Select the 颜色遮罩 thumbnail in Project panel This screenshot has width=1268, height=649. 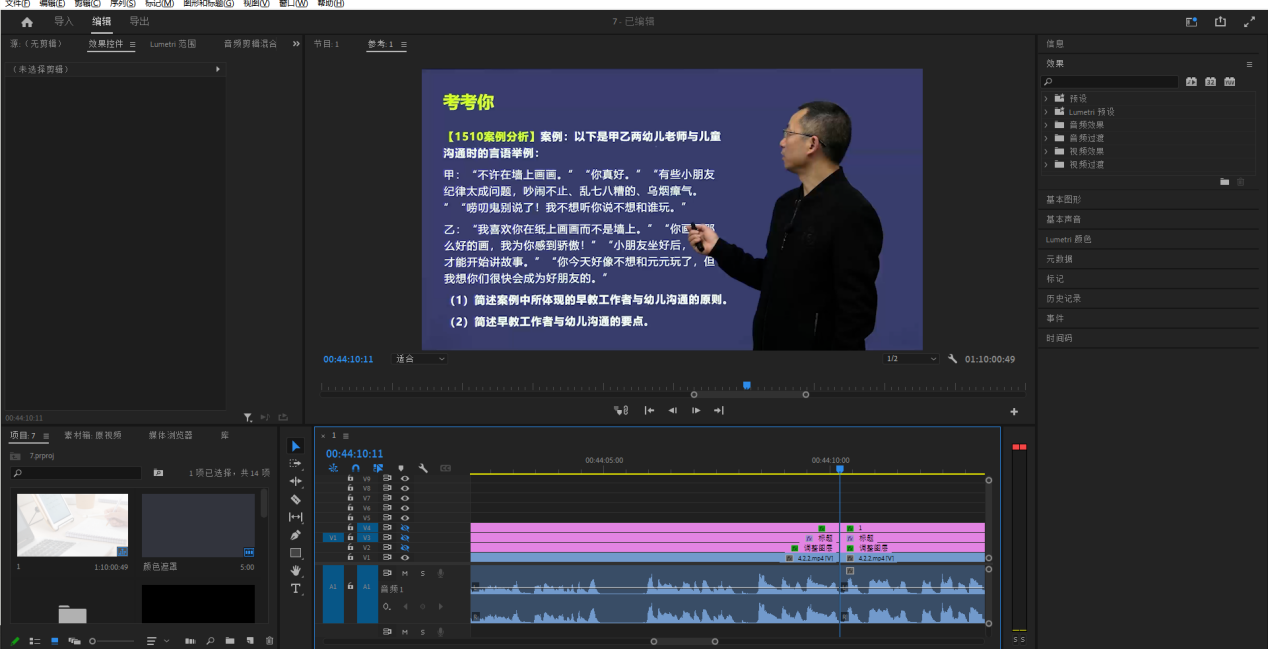197,525
